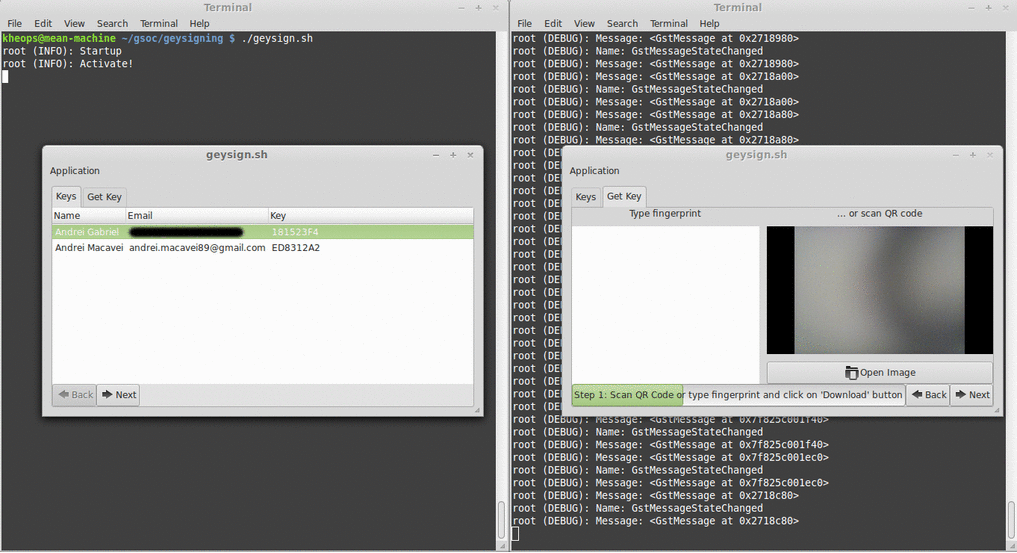
Task: Click Application label in left geysign window
Action: (x=75, y=171)
